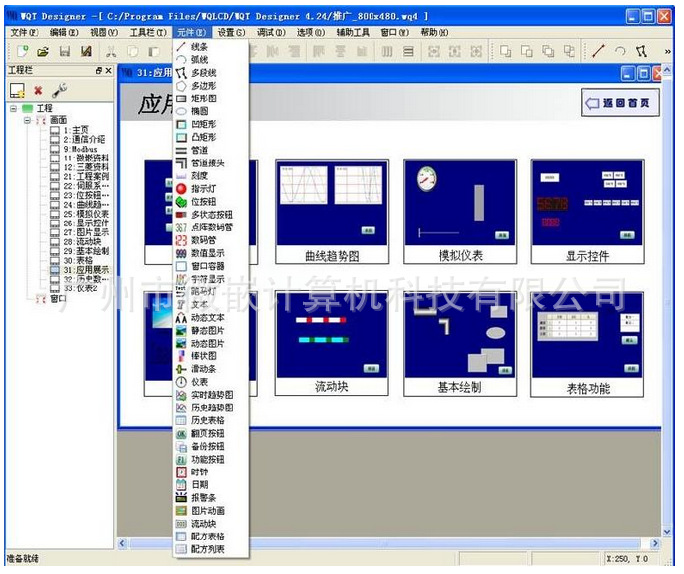Collapse the 画面 tree branch
The height and width of the screenshot is (574, 684).
click(x=27, y=120)
